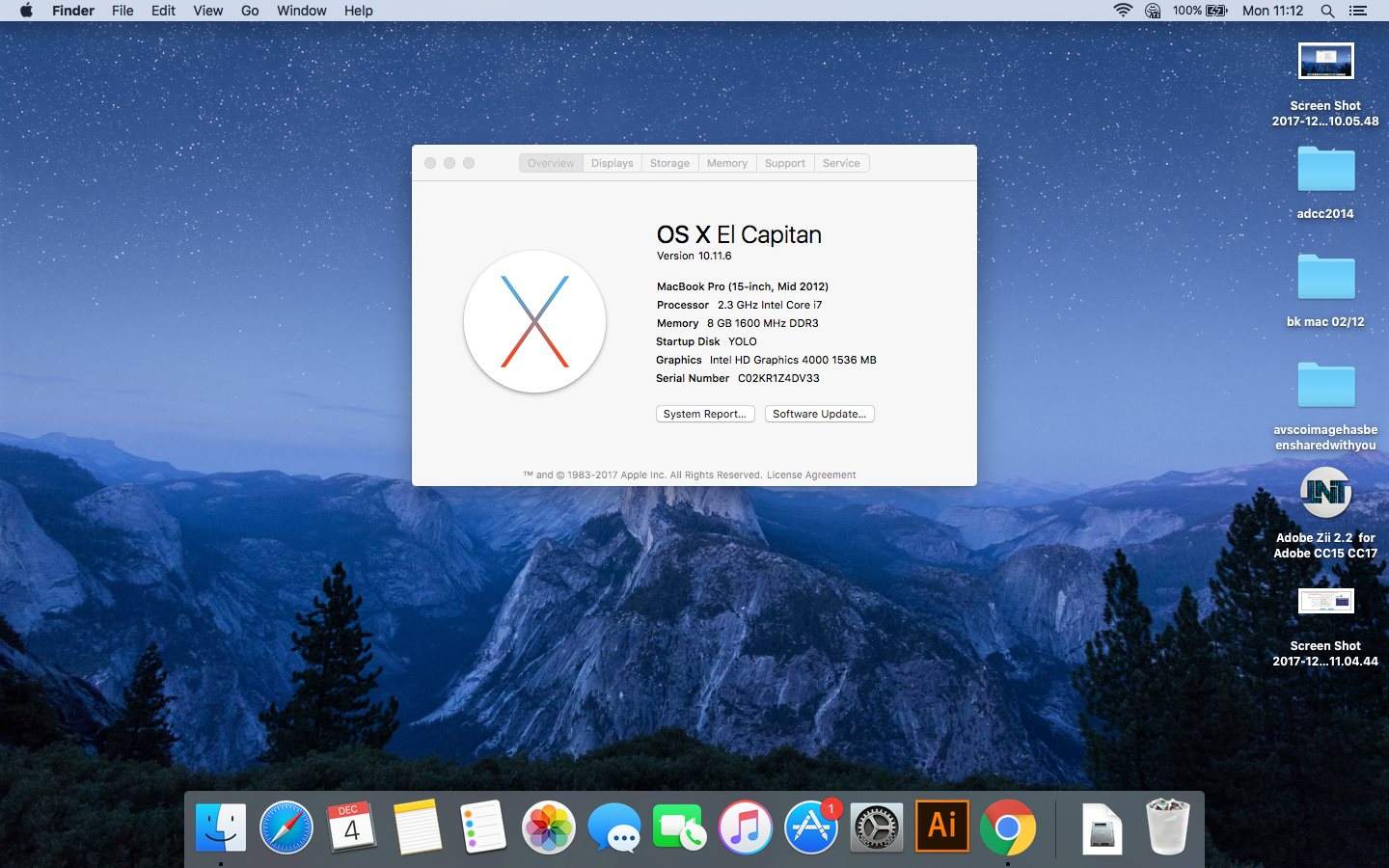This screenshot has width=1389, height=868.
Task: Click the menu bar icon beside the Wi-Fi icon
Action: [x=1153, y=11]
